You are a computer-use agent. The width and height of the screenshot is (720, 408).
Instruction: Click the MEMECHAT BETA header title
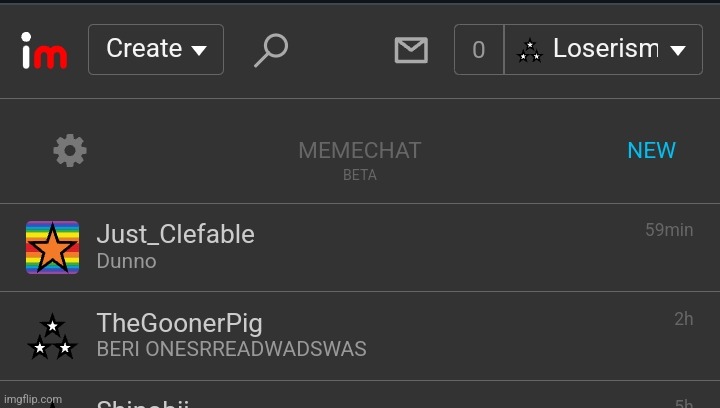[x=360, y=158]
